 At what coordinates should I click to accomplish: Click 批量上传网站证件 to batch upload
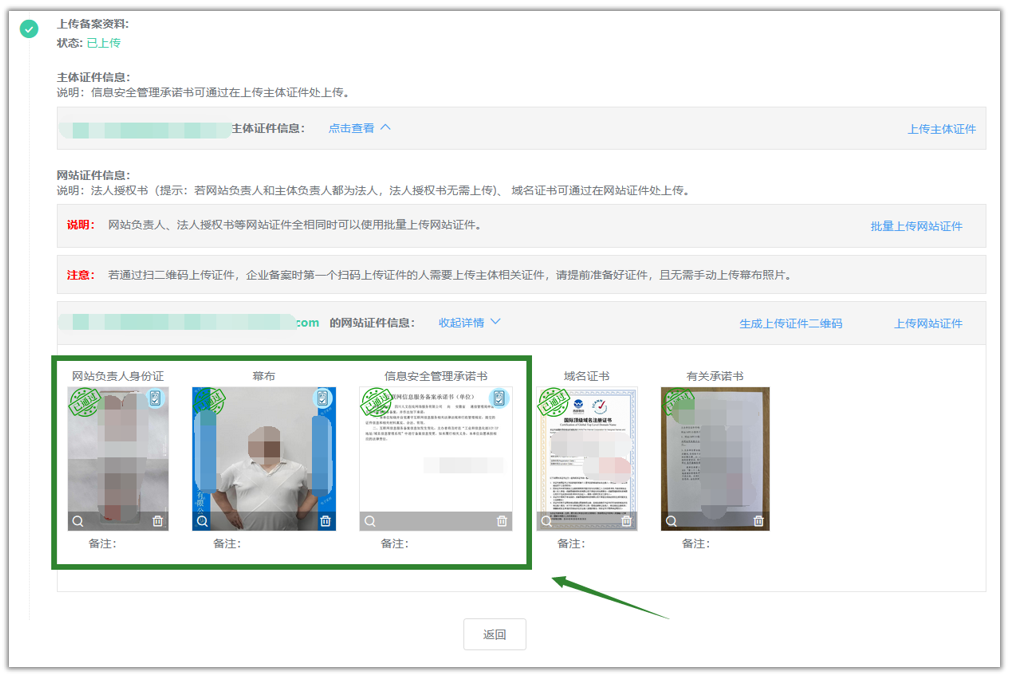[x=918, y=225]
